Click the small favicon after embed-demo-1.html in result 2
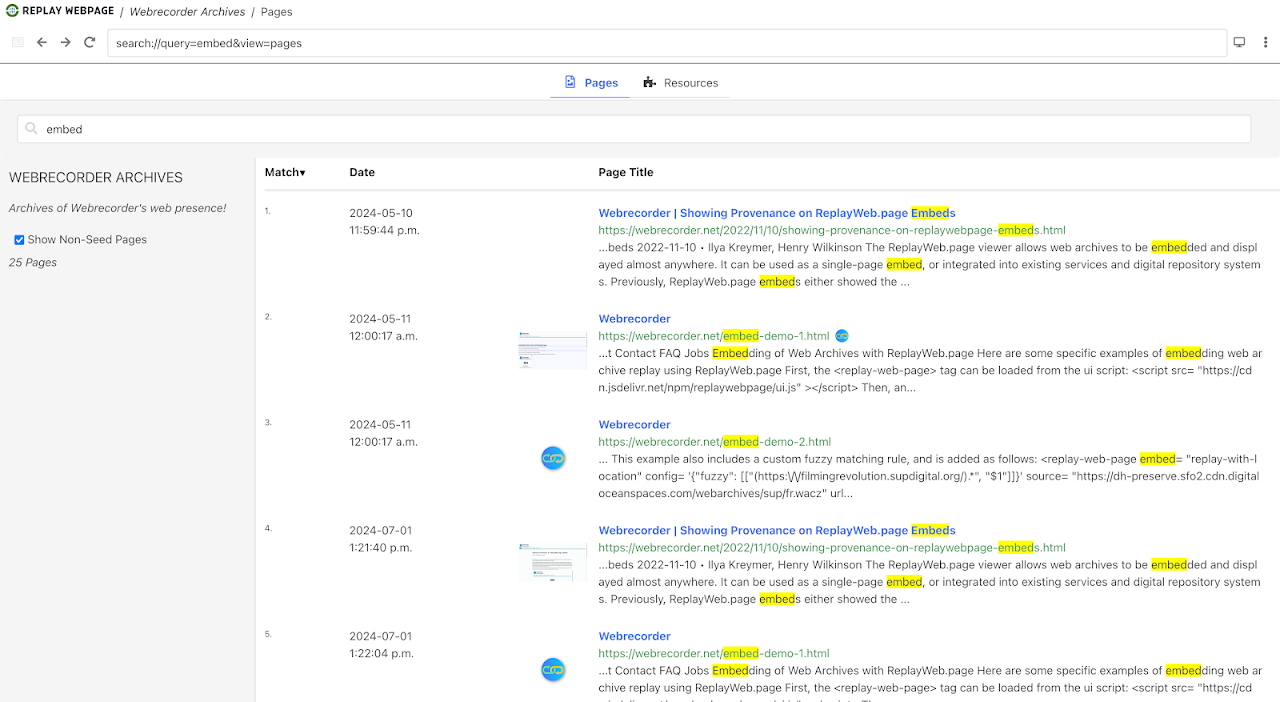 coord(842,336)
